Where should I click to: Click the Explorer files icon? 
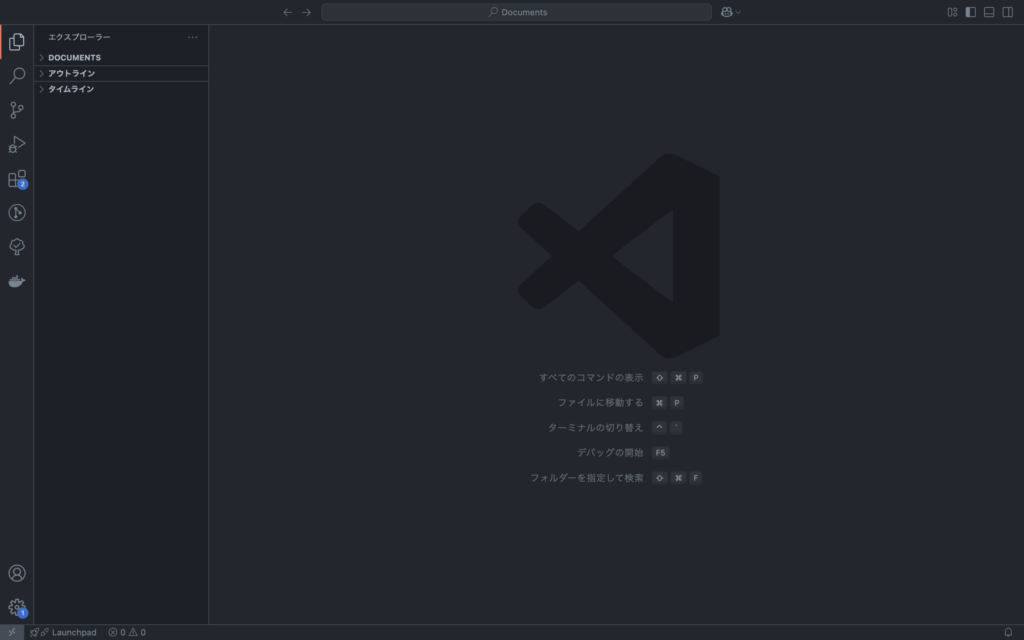[17, 42]
